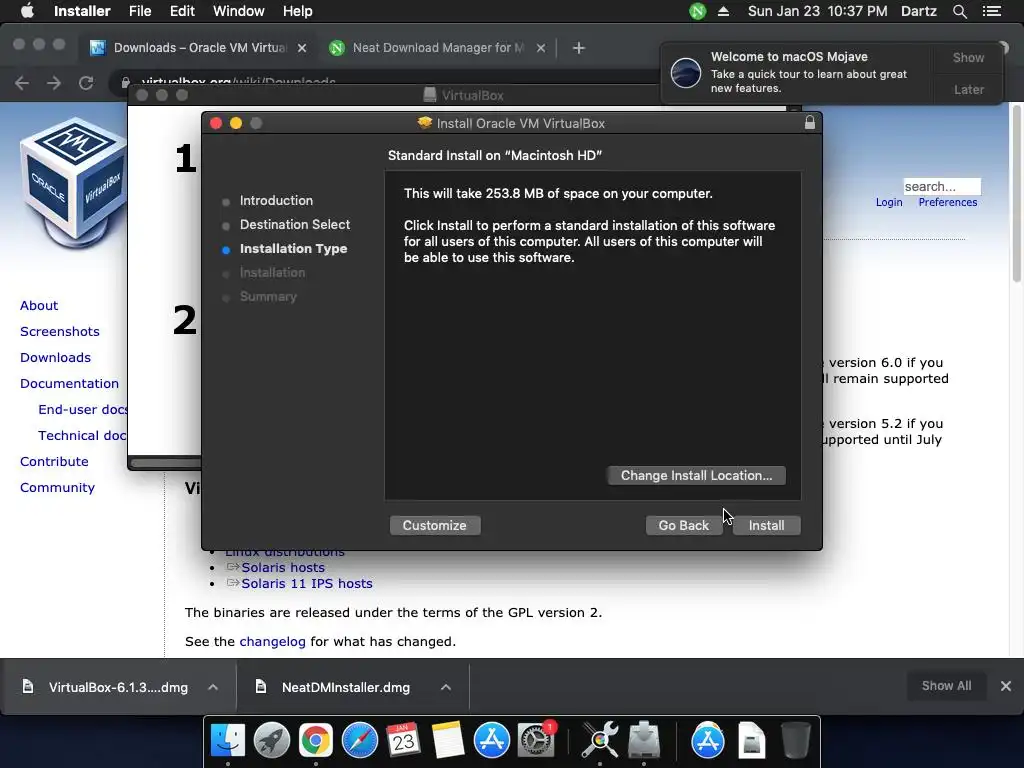1024x768 pixels.
Task: Open the Installer app menu
Action: click(x=82, y=11)
